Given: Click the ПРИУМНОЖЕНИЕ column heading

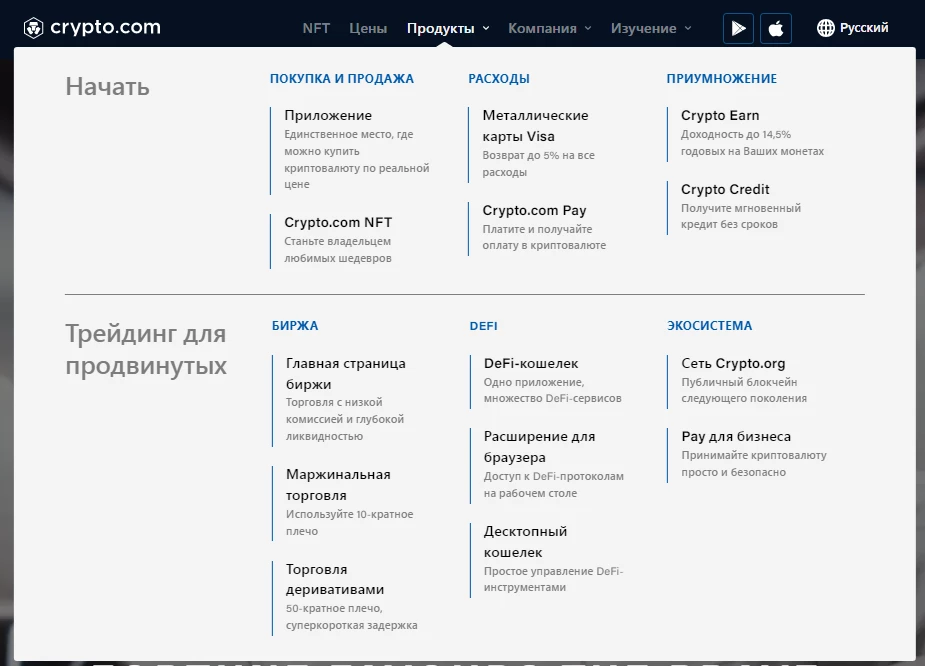Looking at the screenshot, I should (x=721, y=78).
